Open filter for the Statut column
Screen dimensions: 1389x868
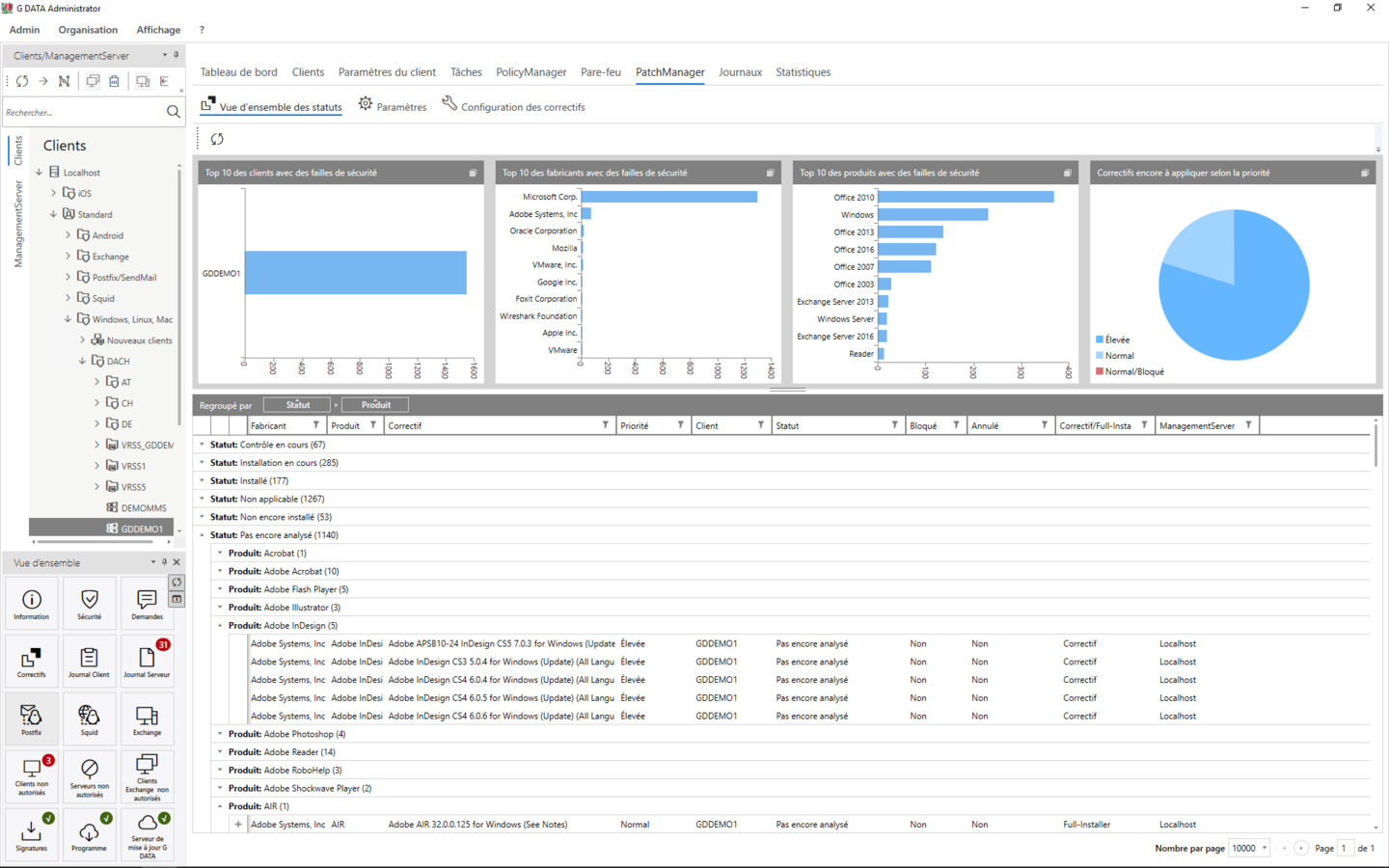(x=894, y=425)
